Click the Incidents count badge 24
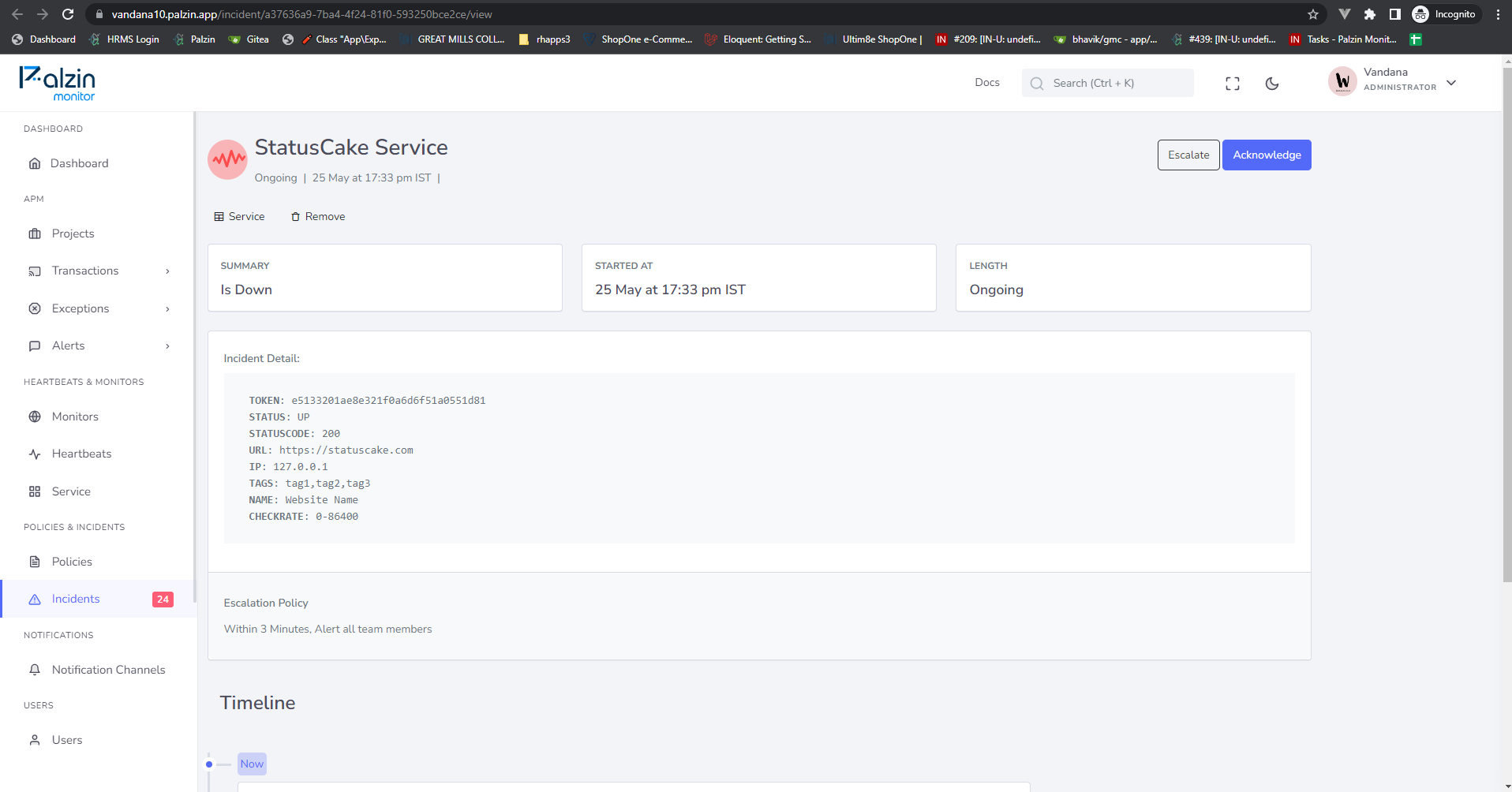The image size is (1512, 792). point(163,600)
